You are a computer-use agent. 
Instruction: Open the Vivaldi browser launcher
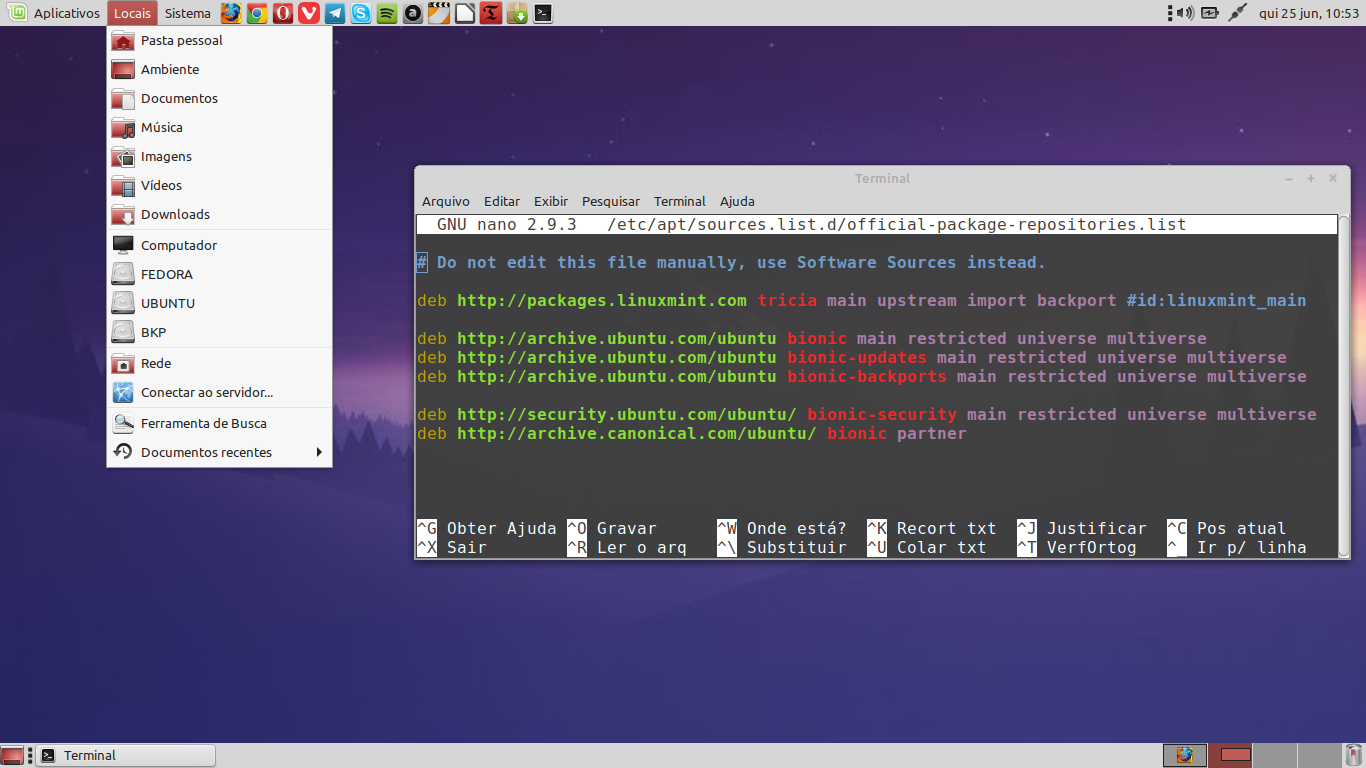click(309, 13)
